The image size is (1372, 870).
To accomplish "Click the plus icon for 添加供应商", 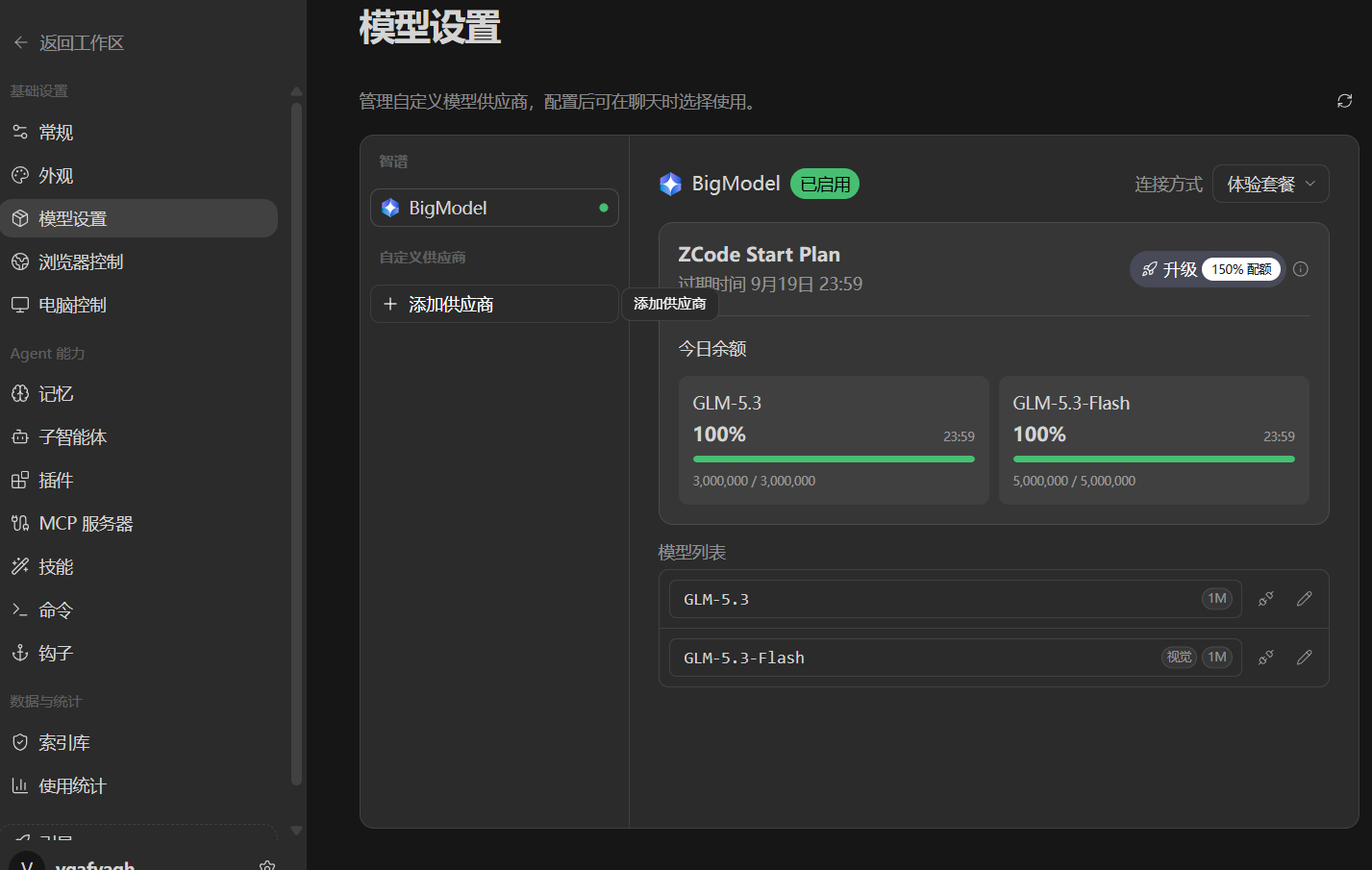I will [x=390, y=304].
